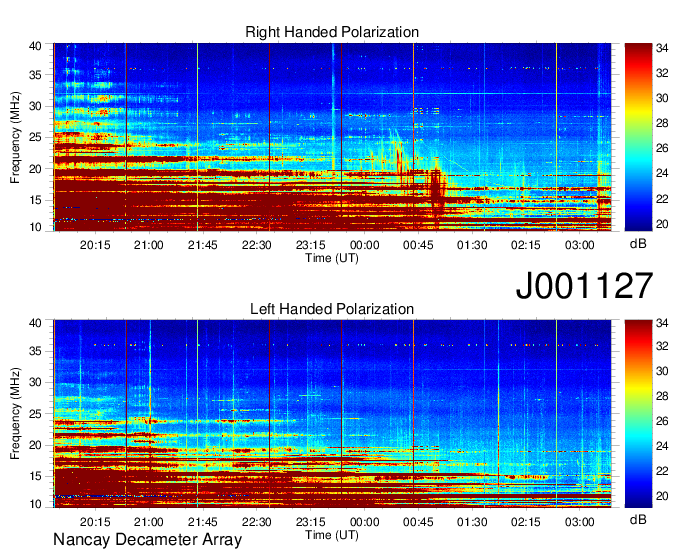
Task: Click the 30 MHz tick of Right Handed plot
Action: [x=35, y=106]
